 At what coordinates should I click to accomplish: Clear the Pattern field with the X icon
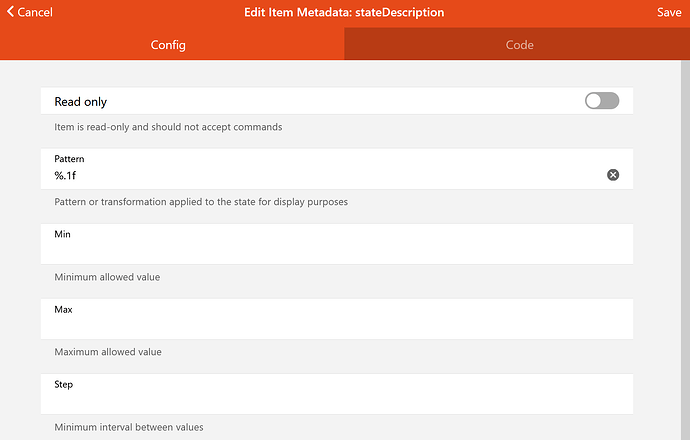click(x=613, y=175)
